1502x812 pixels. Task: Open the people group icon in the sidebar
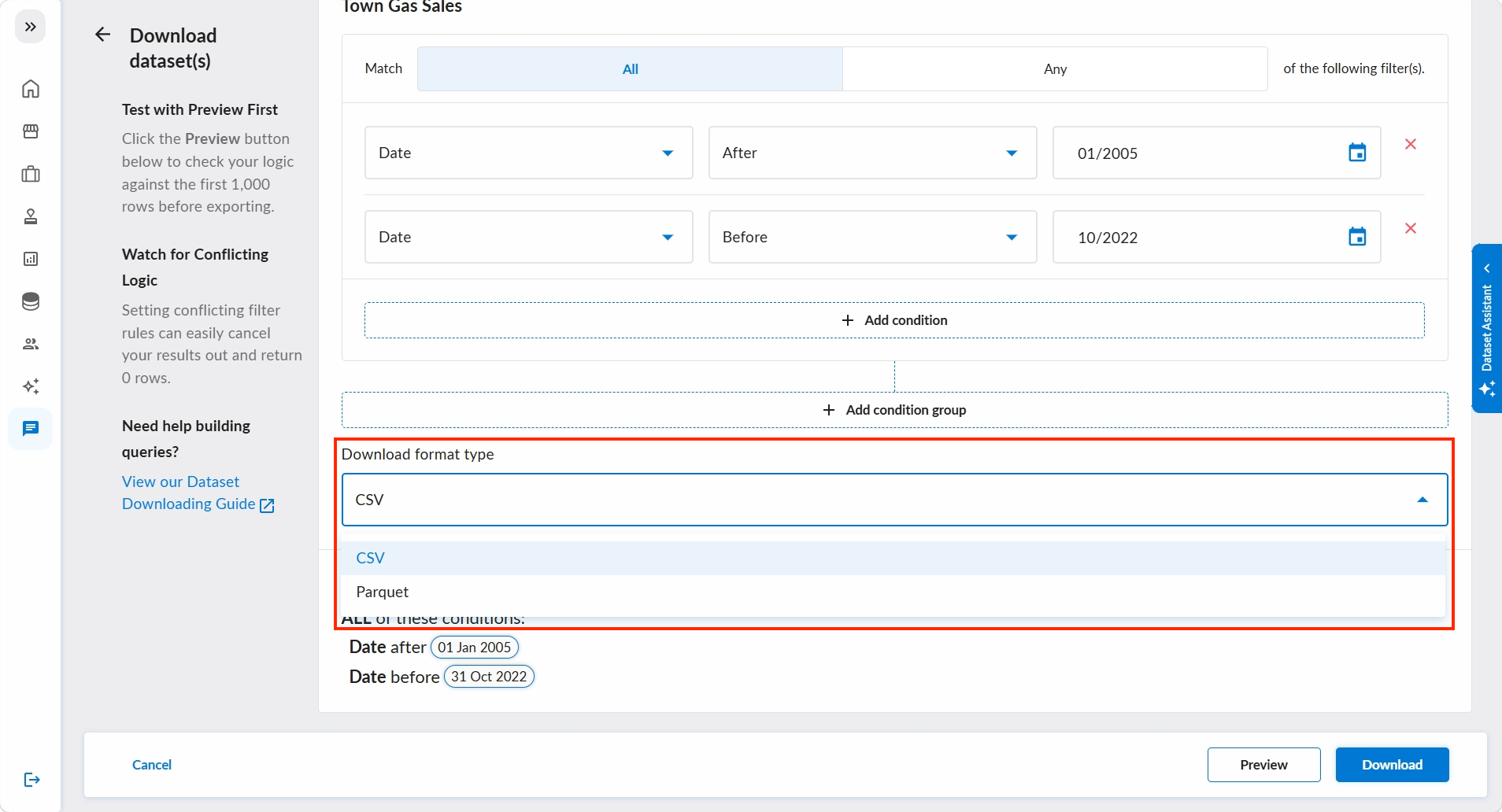pos(31,344)
